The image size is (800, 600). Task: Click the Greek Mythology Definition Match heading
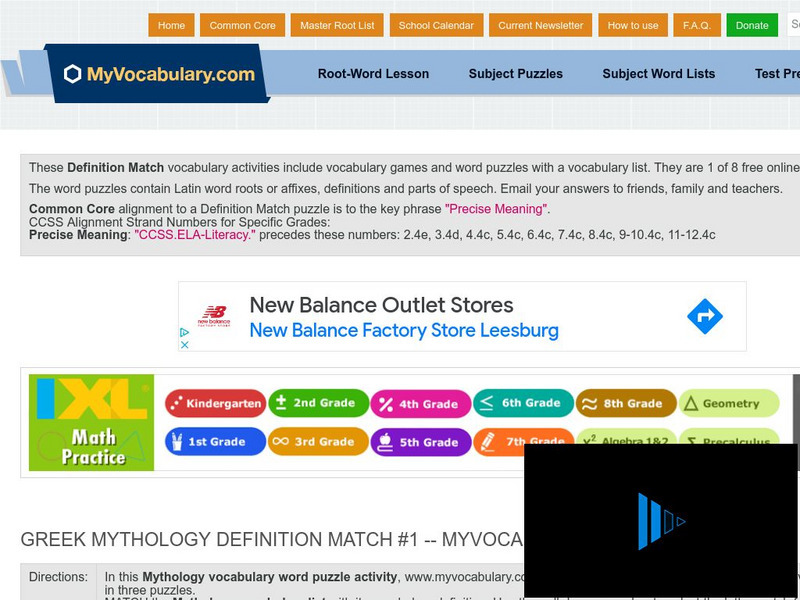point(272,540)
